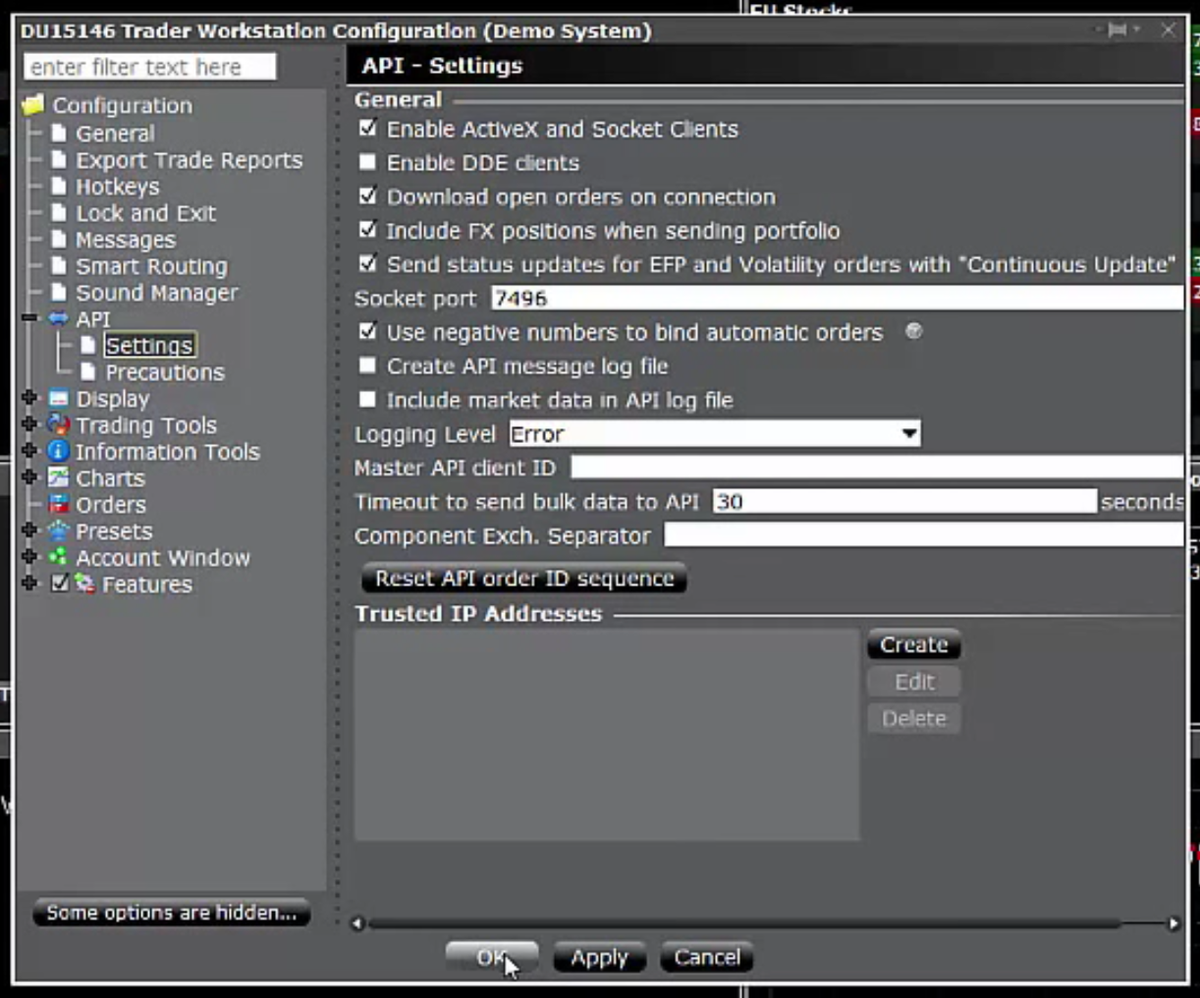
Task: Collapse the API tree node
Action: (29, 318)
